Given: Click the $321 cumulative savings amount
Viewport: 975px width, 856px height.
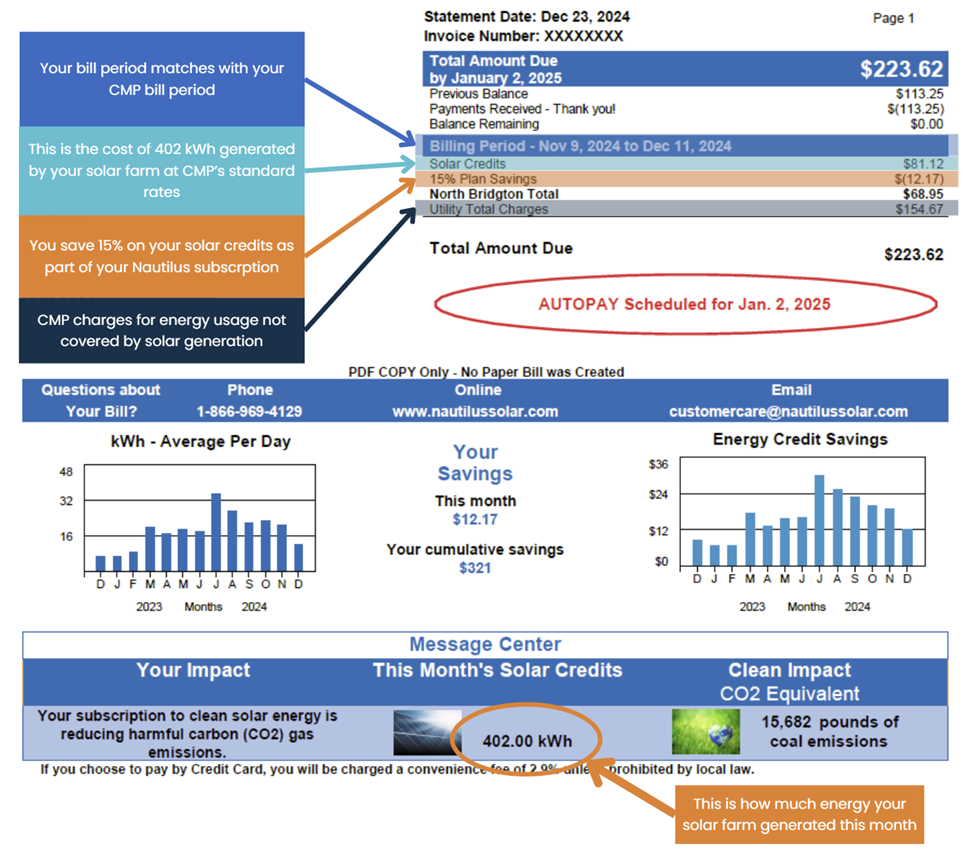Looking at the screenshot, I should (475, 568).
